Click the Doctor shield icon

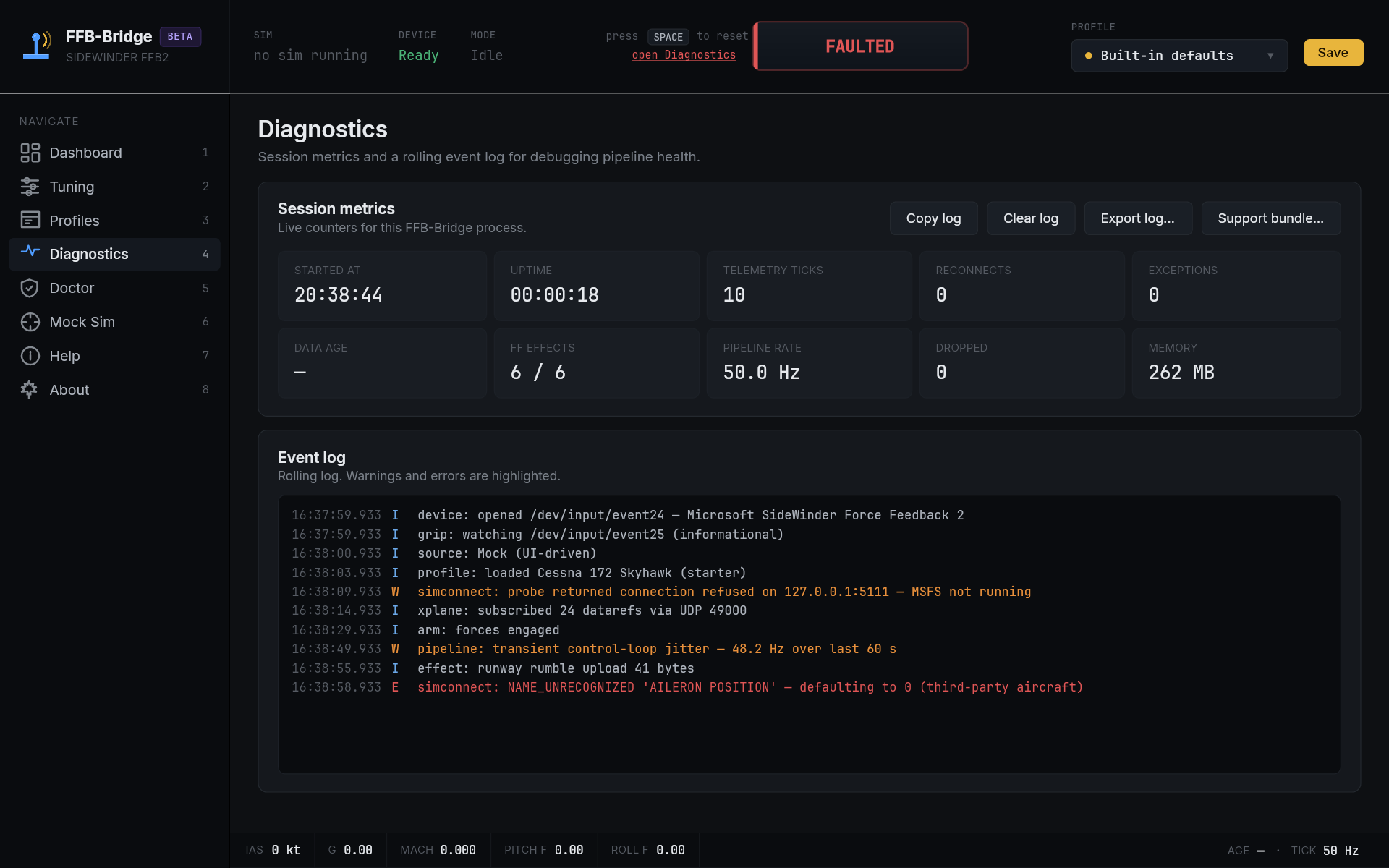coord(30,288)
